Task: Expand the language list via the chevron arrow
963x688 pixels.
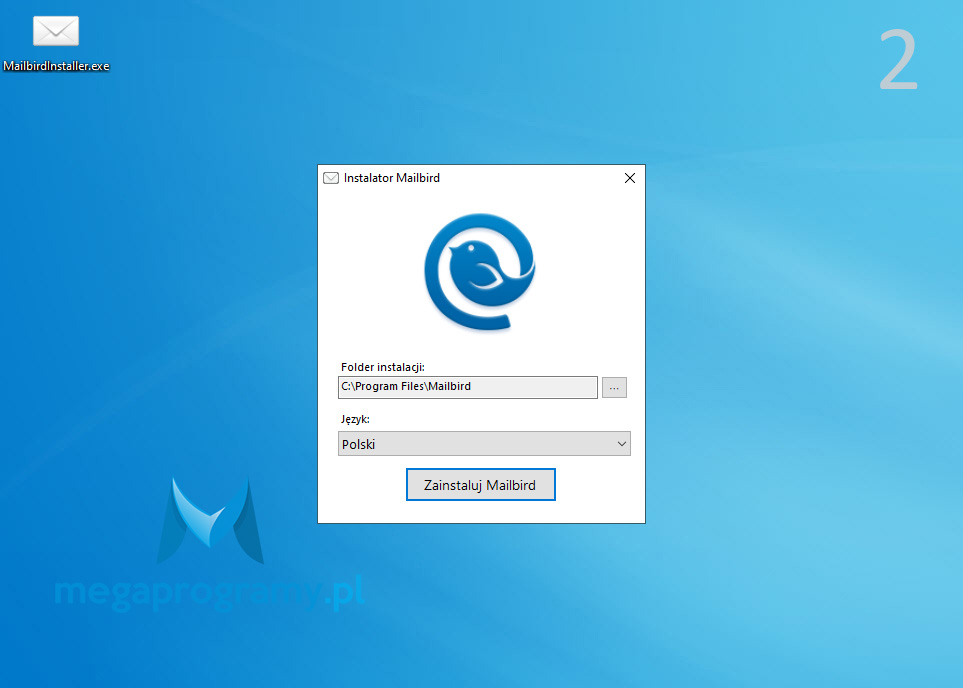Action: tap(621, 444)
